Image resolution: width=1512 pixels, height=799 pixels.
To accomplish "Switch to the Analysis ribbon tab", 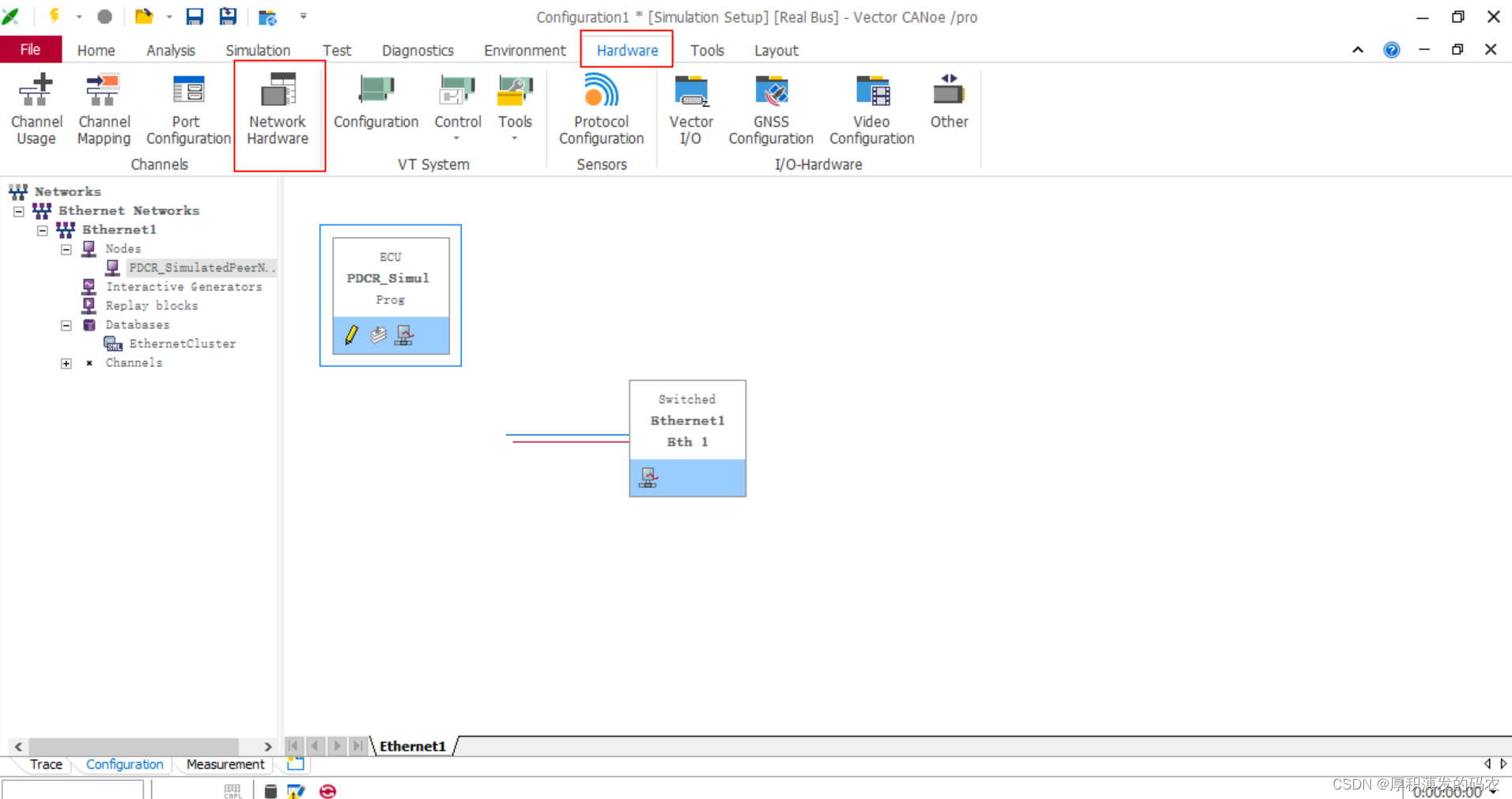I will click(x=170, y=50).
